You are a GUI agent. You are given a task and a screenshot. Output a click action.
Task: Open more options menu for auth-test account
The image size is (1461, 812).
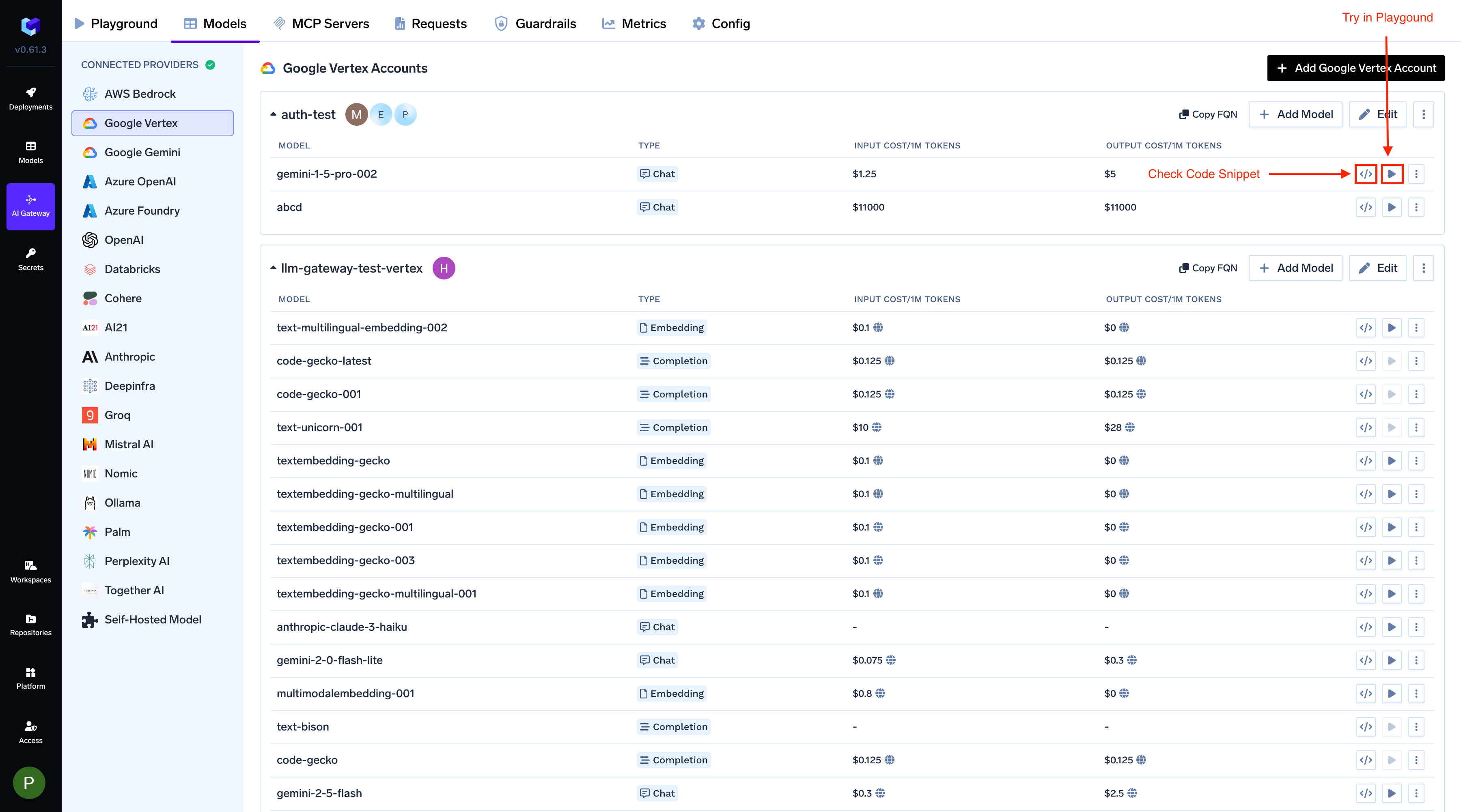point(1423,114)
